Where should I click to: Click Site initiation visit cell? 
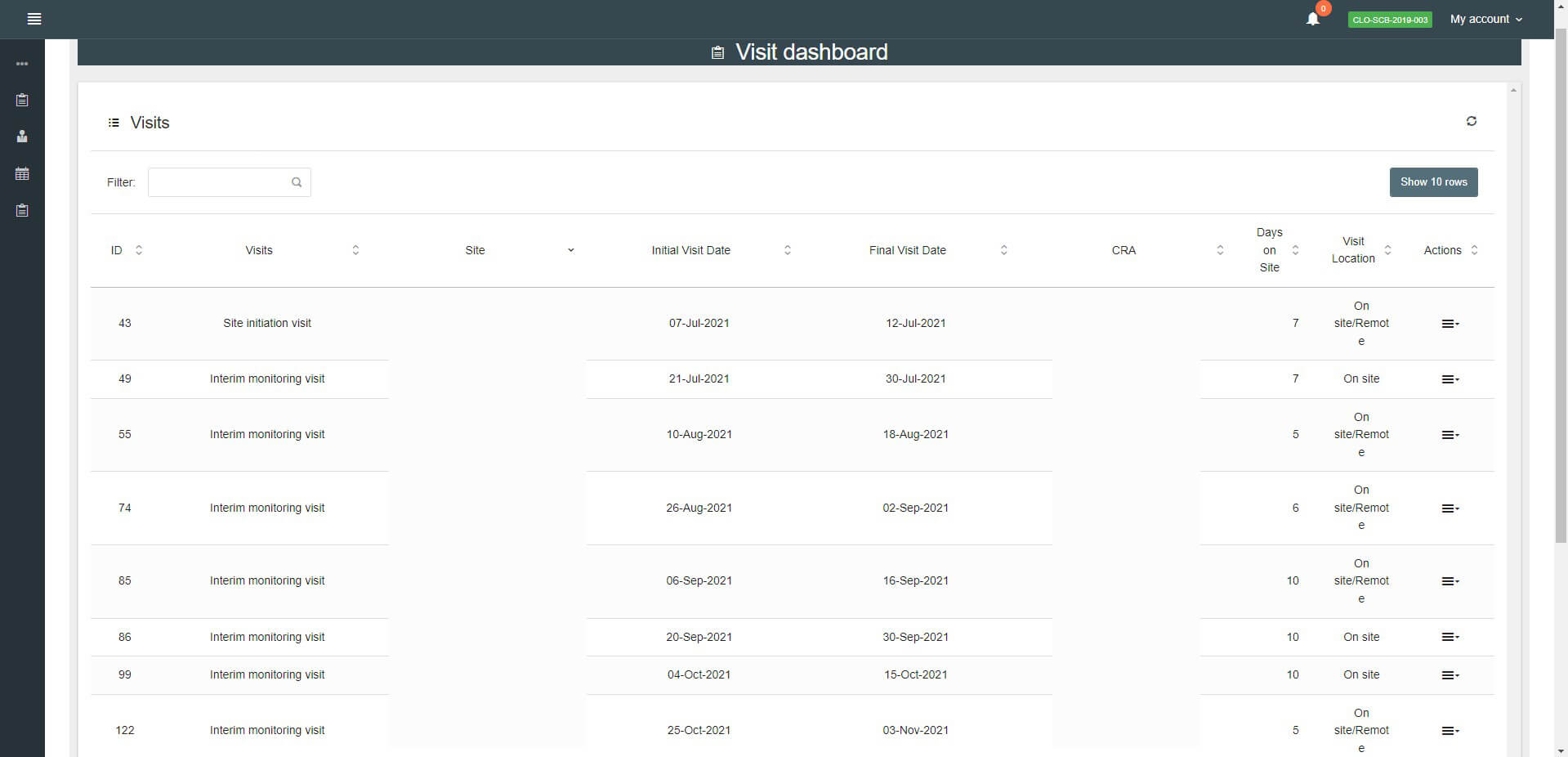point(267,323)
